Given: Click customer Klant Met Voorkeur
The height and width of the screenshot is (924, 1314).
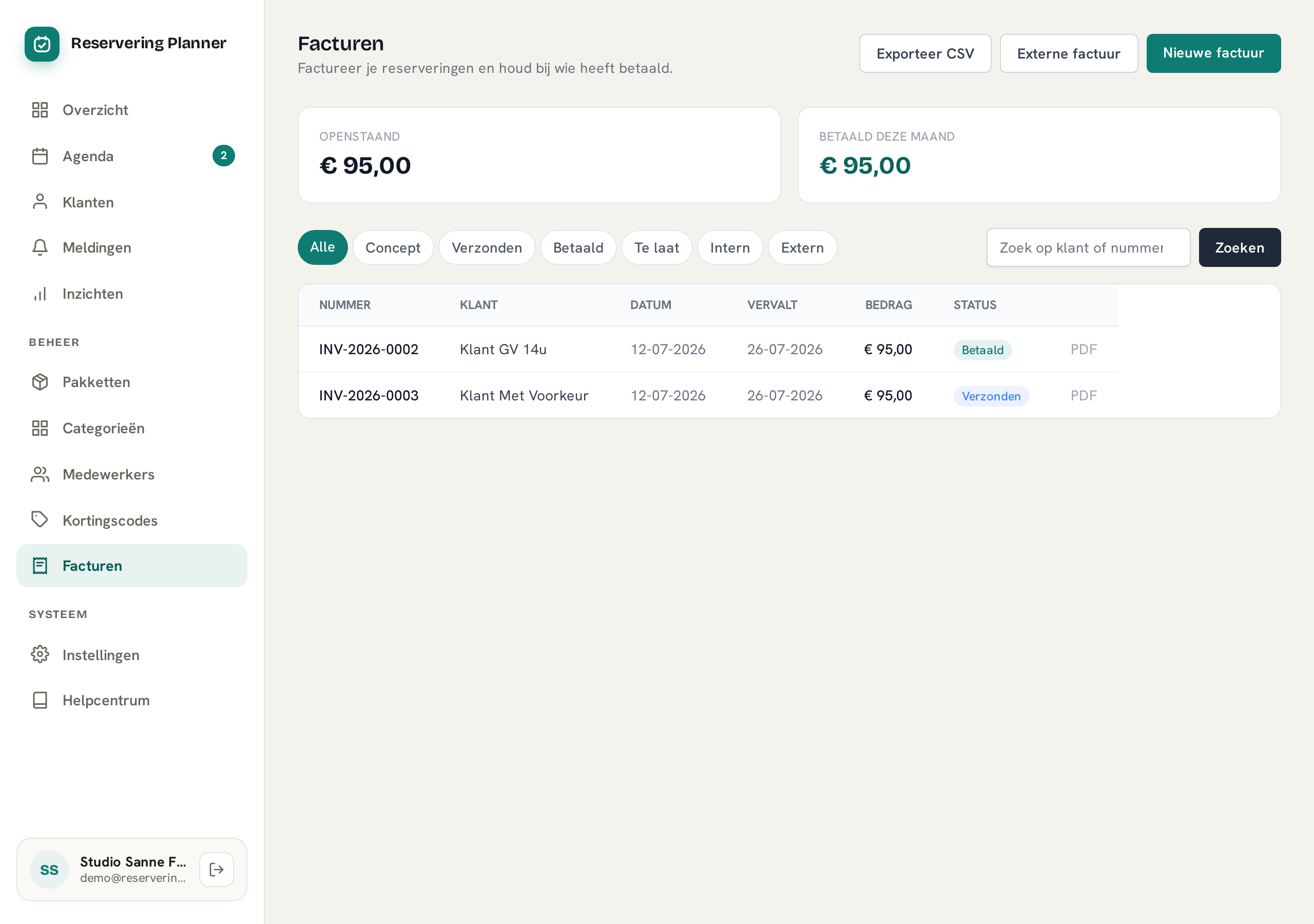Looking at the screenshot, I should [524, 396].
